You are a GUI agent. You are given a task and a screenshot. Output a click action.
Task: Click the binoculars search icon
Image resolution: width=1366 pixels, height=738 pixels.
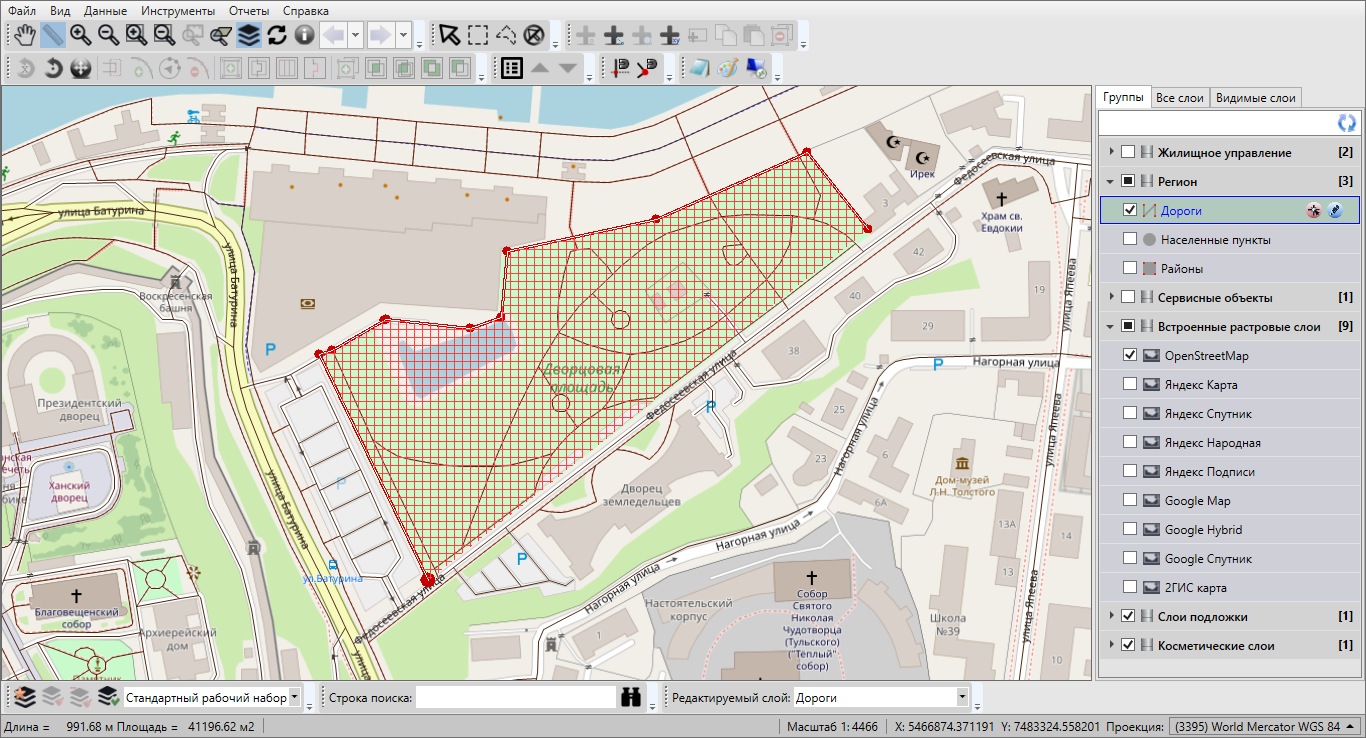631,697
